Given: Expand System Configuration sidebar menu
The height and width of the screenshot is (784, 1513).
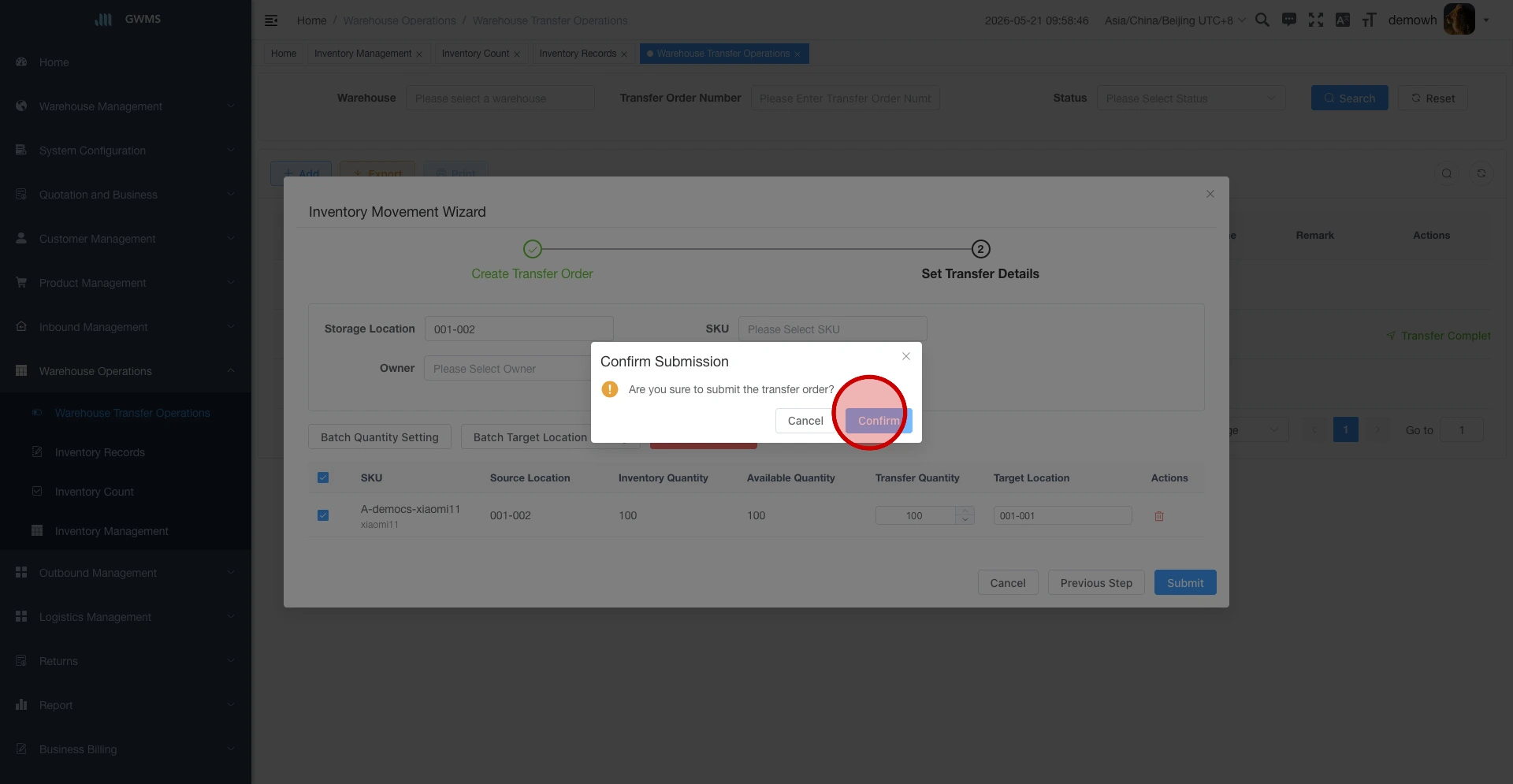Looking at the screenshot, I should tap(125, 150).
